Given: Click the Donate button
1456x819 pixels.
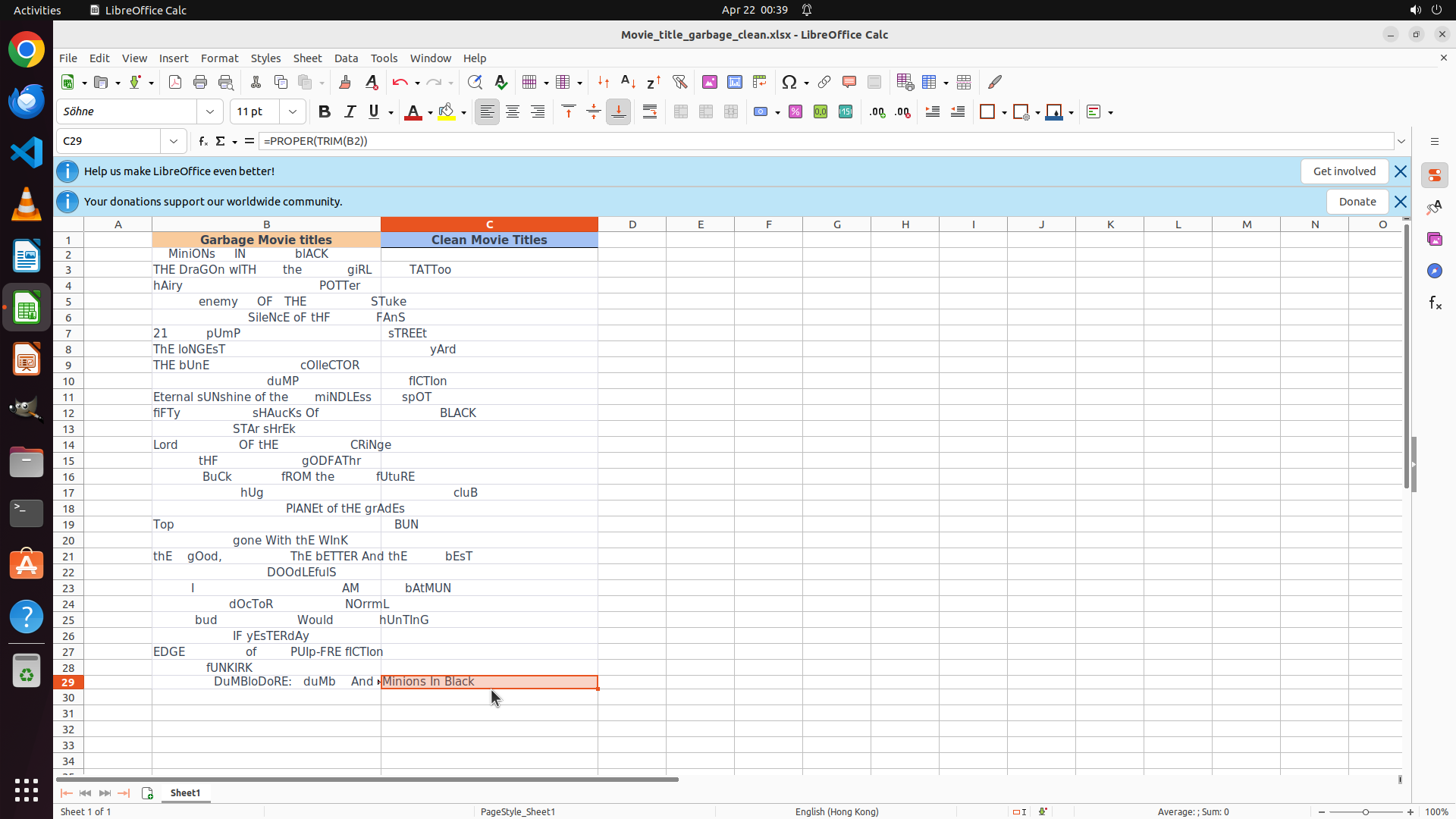Looking at the screenshot, I should pos(1357,202).
